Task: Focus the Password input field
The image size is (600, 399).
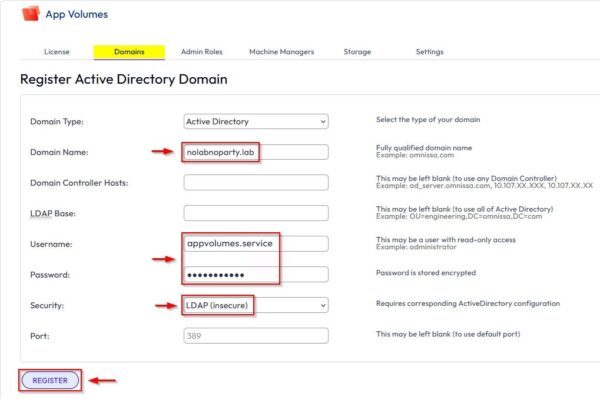Action: point(256,274)
